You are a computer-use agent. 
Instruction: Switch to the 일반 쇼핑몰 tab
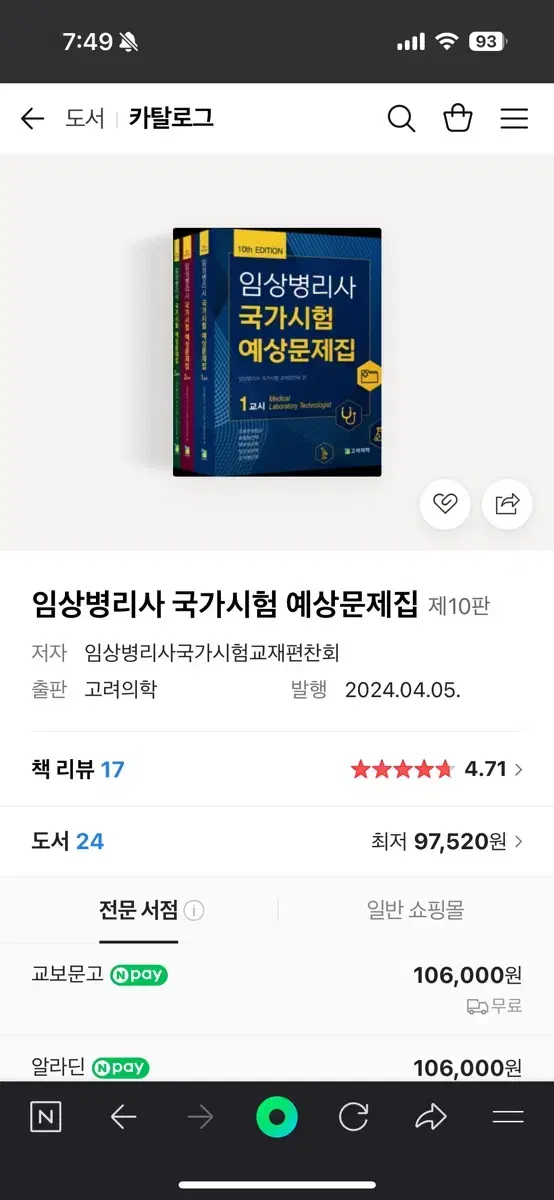coord(415,910)
